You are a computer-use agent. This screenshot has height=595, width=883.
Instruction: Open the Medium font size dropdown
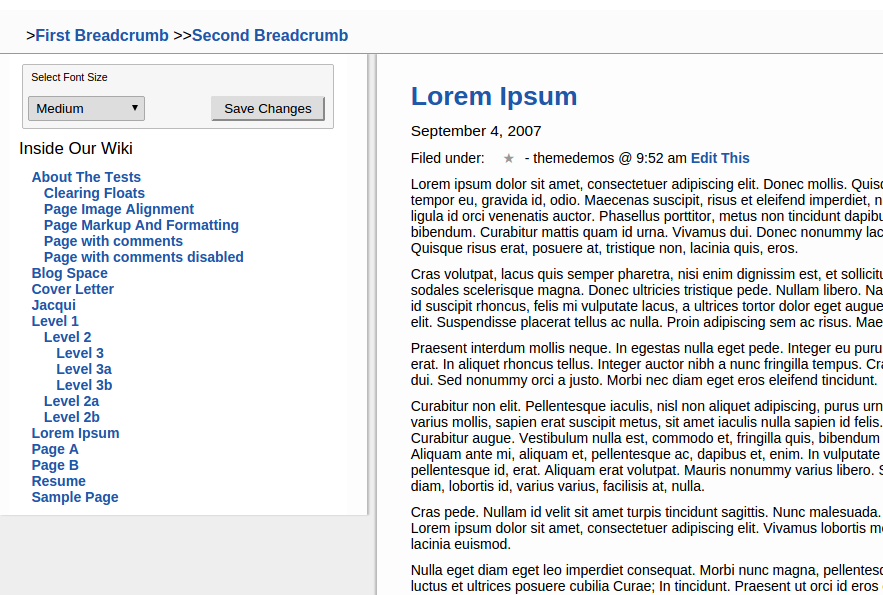point(86,108)
